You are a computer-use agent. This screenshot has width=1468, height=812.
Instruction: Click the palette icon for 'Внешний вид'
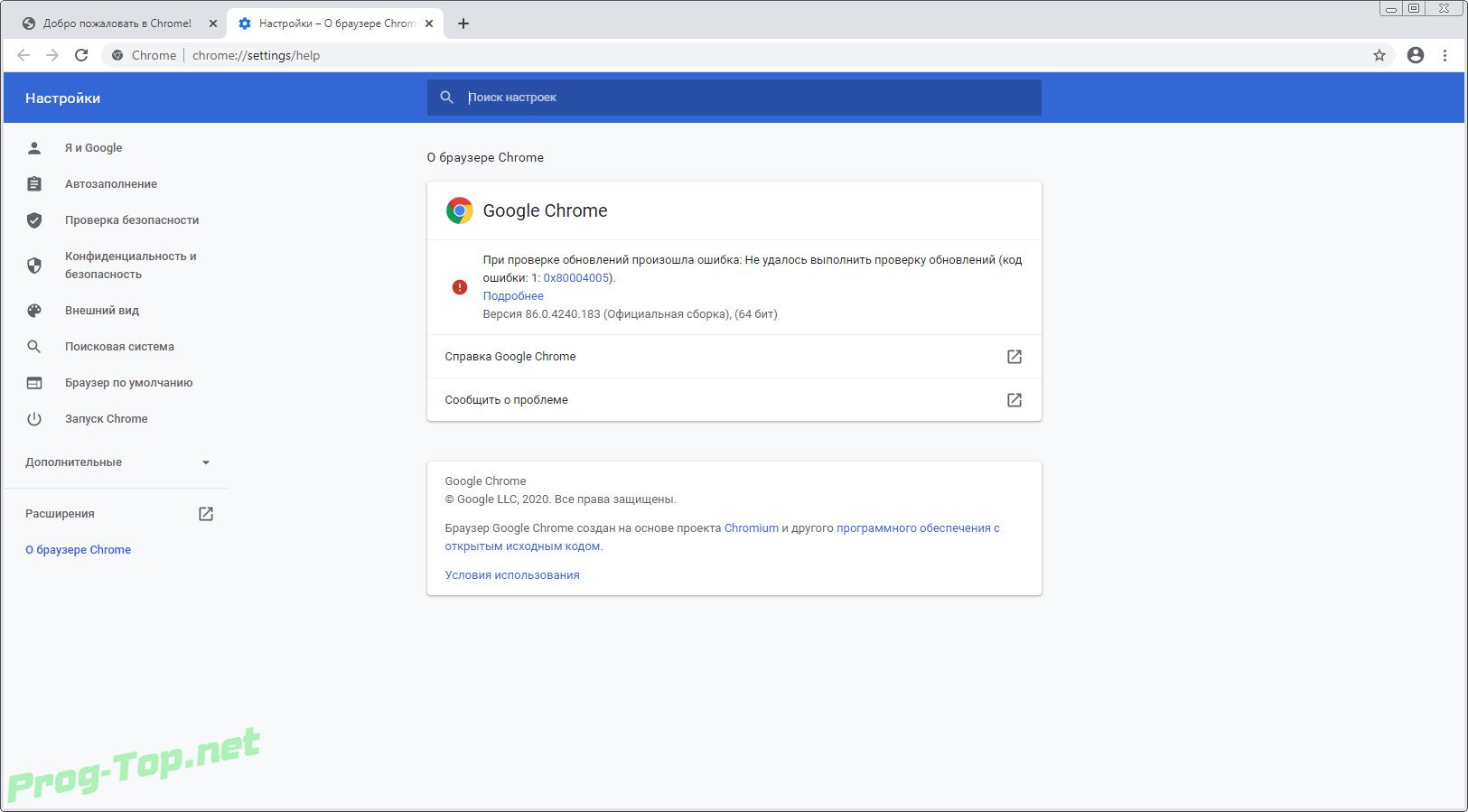34,310
